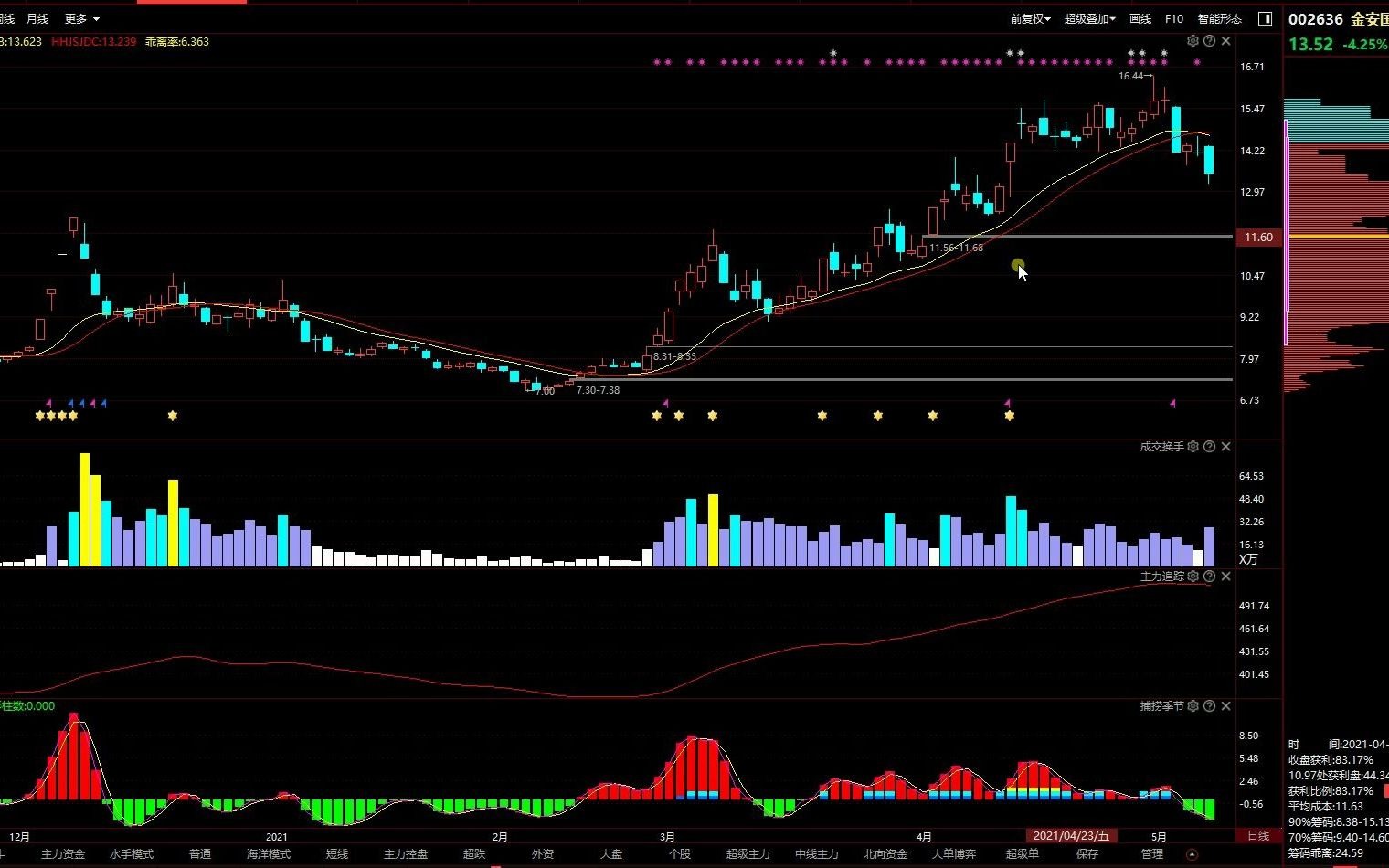Close the 成交换手 indicator panel
The height and width of the screenshot is (868, 1389).
[x=1226, y=447]
